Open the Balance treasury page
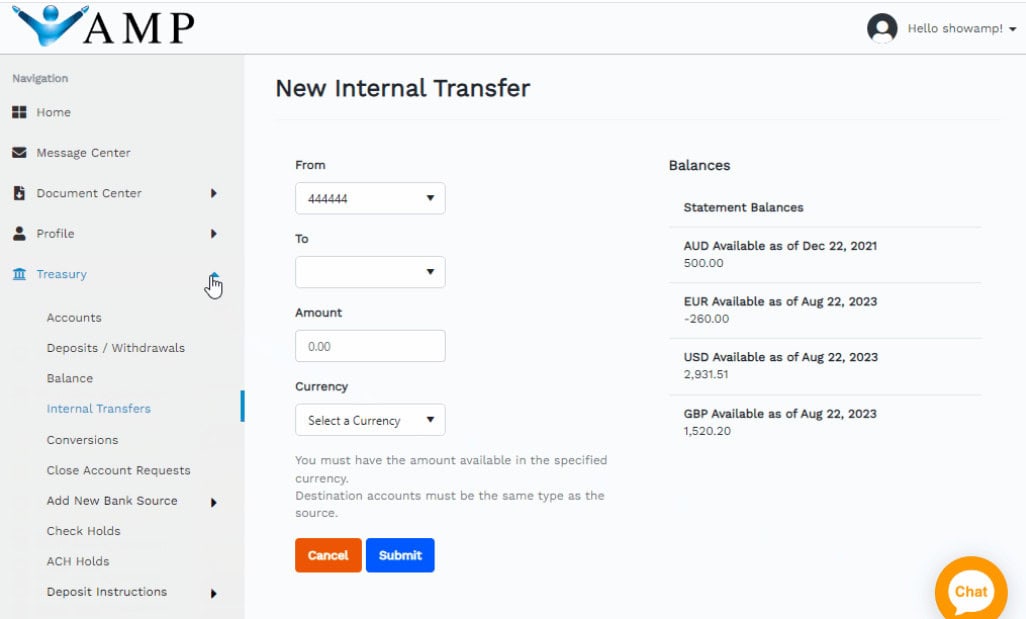 click(69, 378)
